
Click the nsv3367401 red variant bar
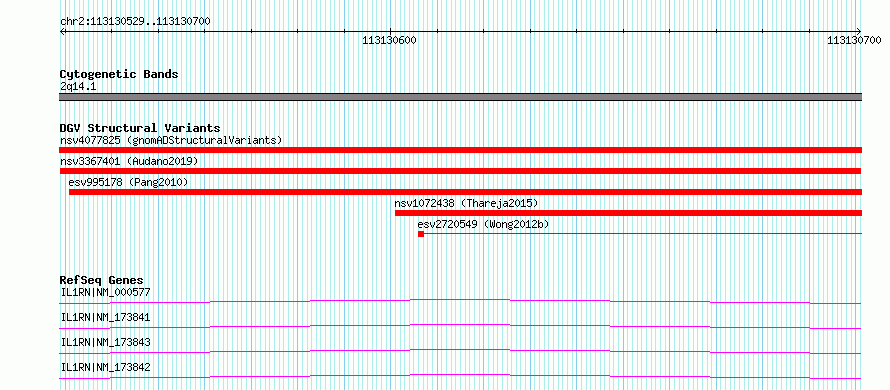[460, 171]
